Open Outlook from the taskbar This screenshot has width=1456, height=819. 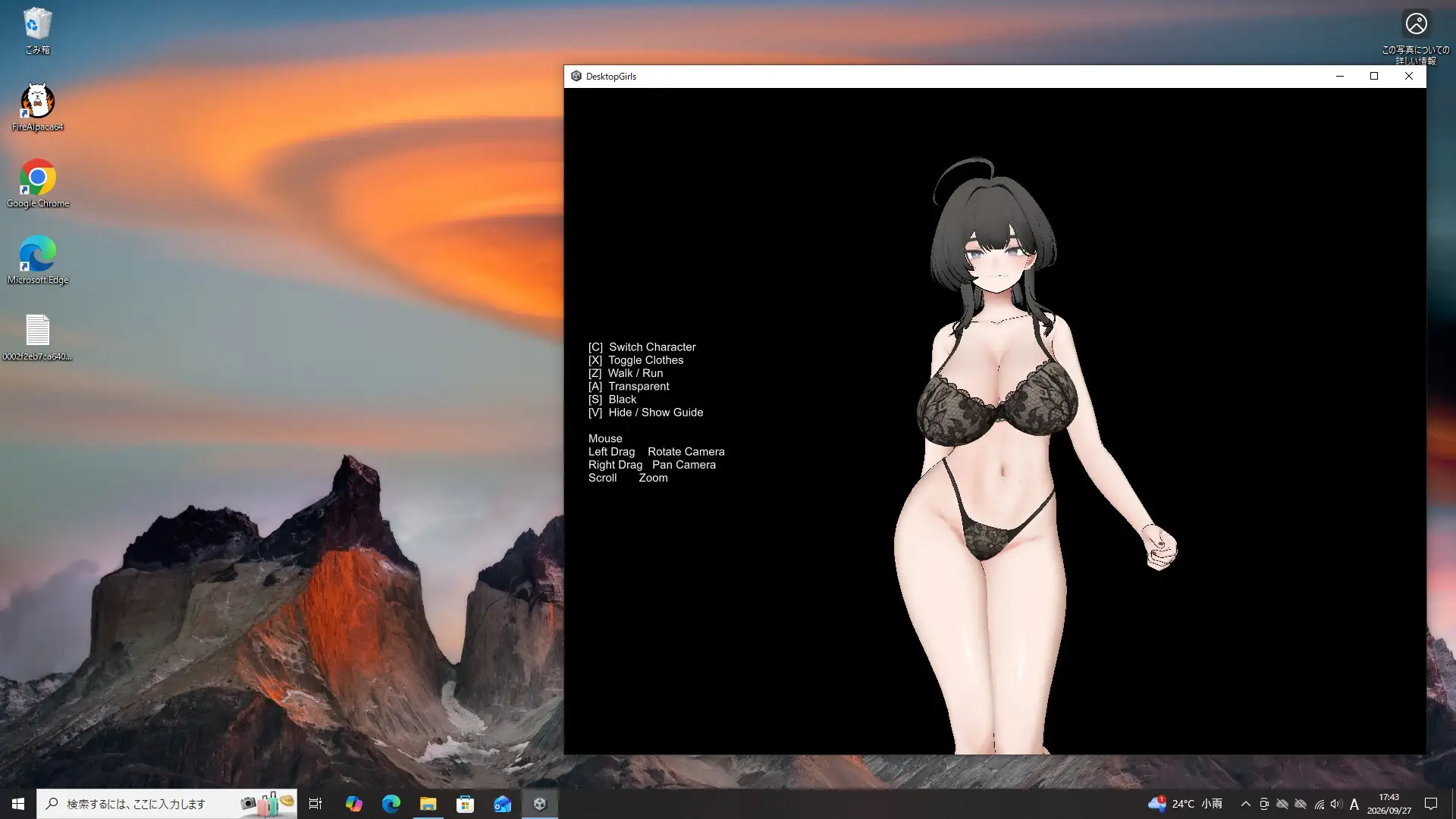[x=502, y=804]
